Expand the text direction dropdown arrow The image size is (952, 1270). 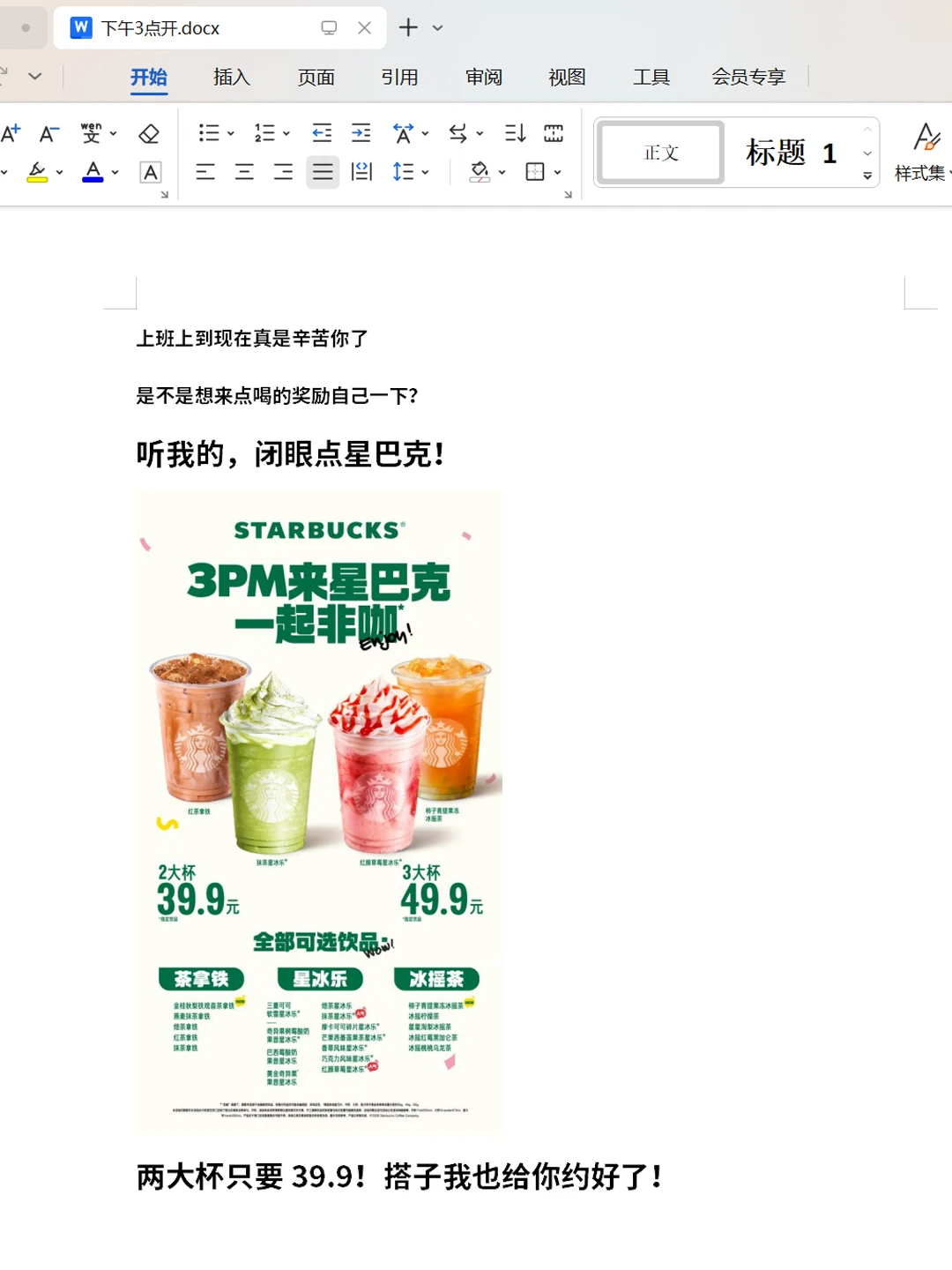coord(480,134)
